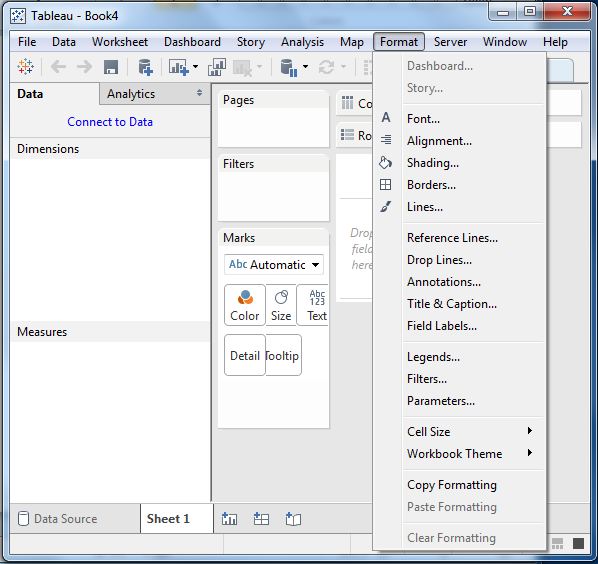Click the Duplicate Sheet toolbar icon

tap(217, 67)
